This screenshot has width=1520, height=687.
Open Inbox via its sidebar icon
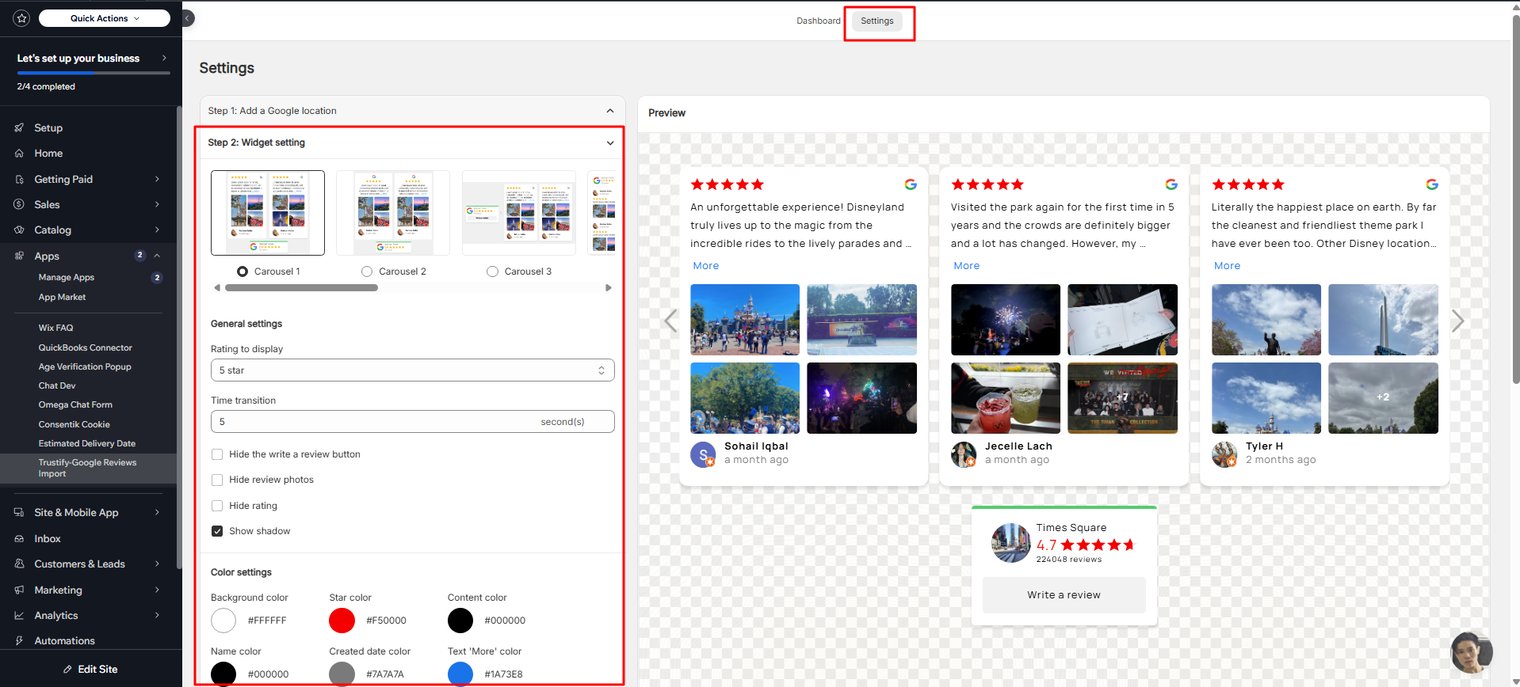(x=20, y=538)
